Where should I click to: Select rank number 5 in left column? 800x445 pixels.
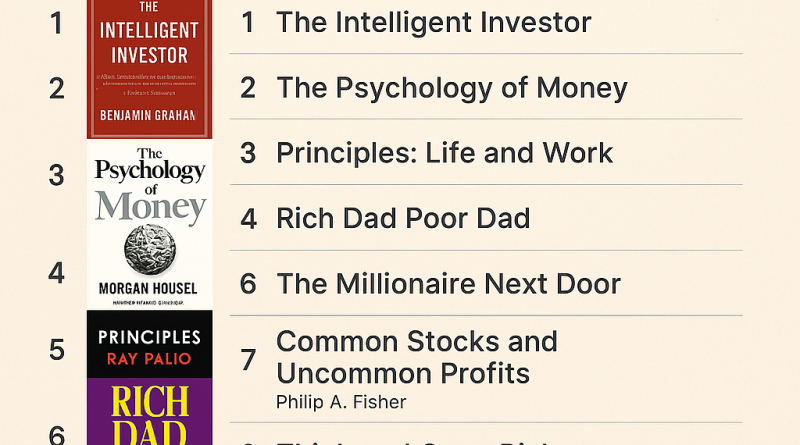(x=57, y=350)
